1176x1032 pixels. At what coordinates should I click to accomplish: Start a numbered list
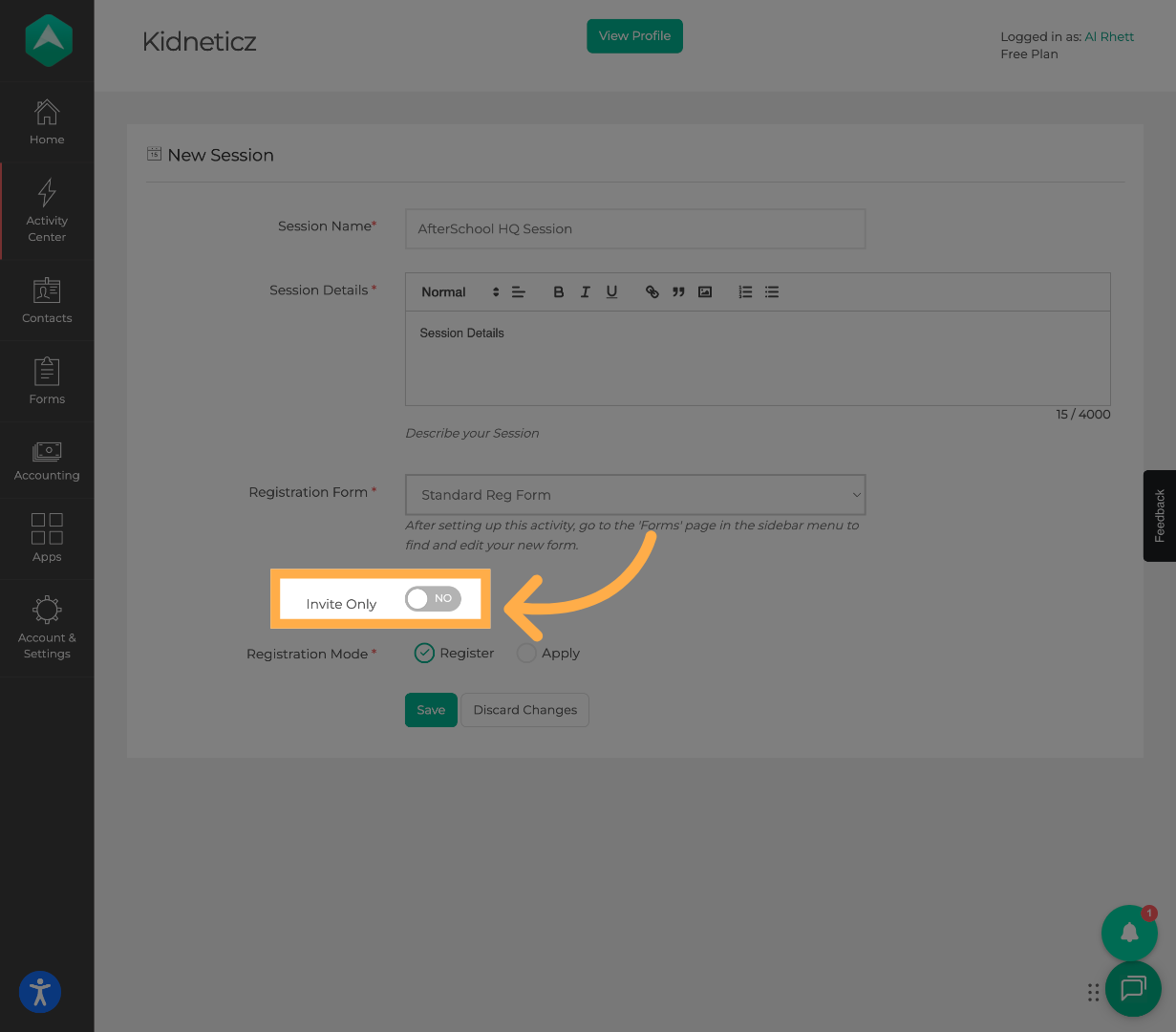pos(745,292)
